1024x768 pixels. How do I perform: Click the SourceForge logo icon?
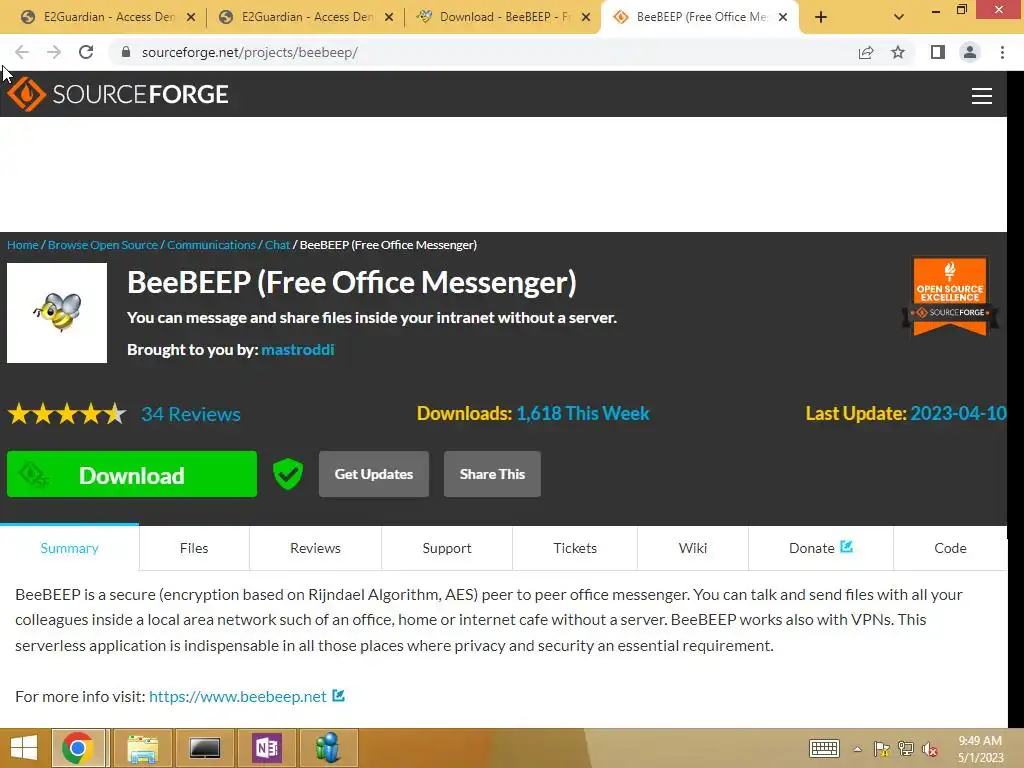(26, 94)
